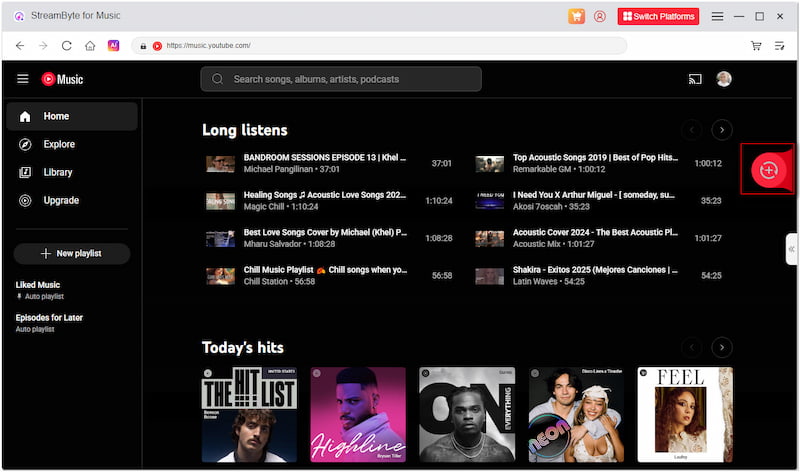800x472 pixels.
Task: Open The Hit List playlist cover
Action: [x=249, y=415]
